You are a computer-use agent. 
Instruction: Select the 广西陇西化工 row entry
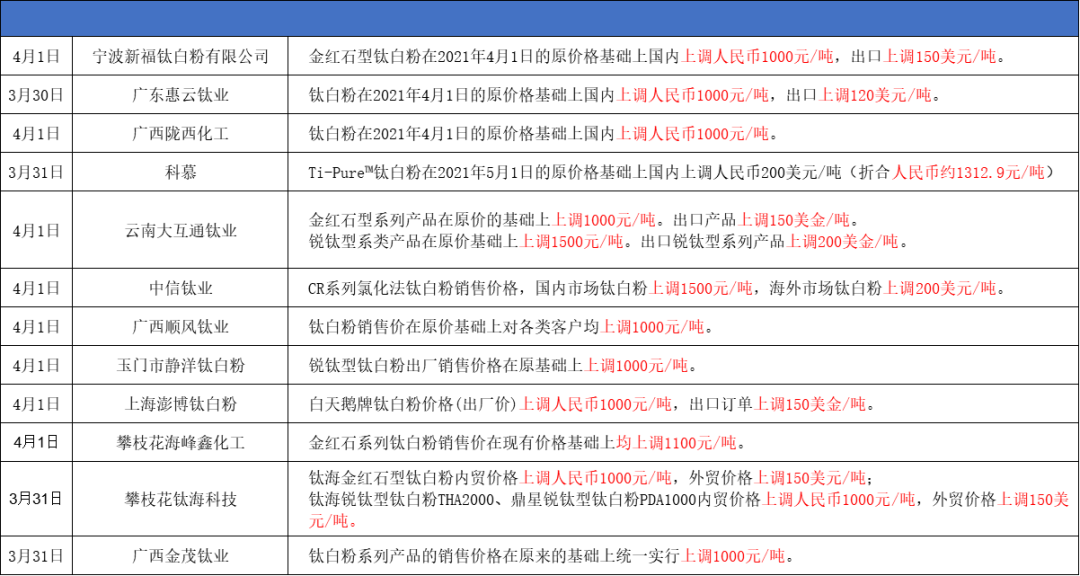point(182,134)
